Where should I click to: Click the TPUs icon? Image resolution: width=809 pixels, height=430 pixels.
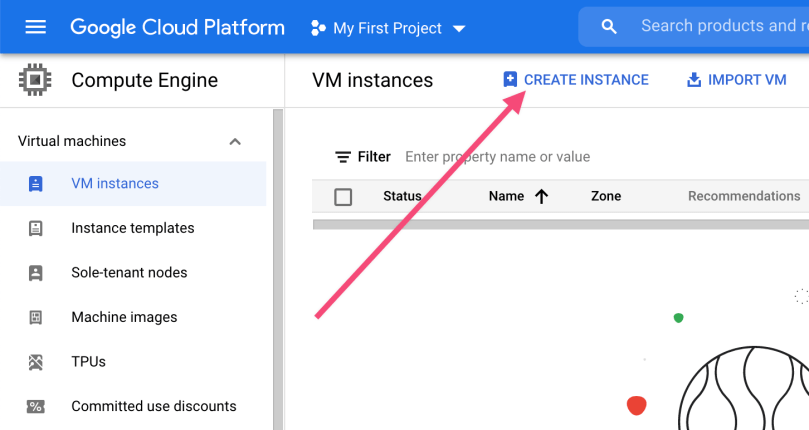(36, 362)
